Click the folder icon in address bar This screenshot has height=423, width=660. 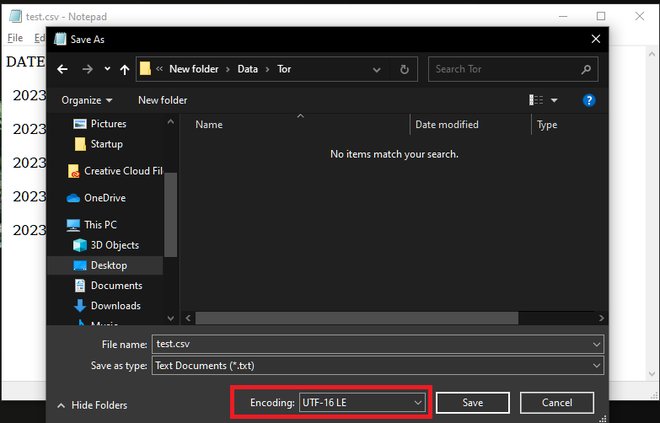[x=145, y=68]
